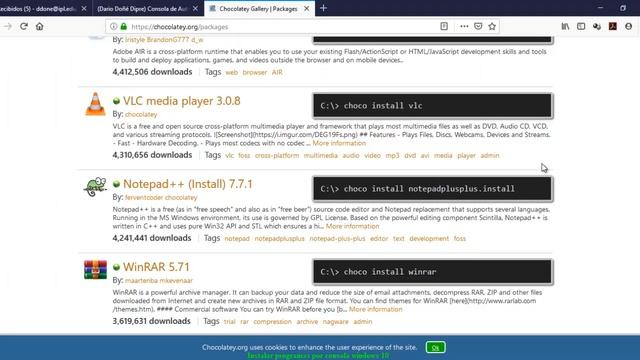Bookmark this page with the star icon

492,27
